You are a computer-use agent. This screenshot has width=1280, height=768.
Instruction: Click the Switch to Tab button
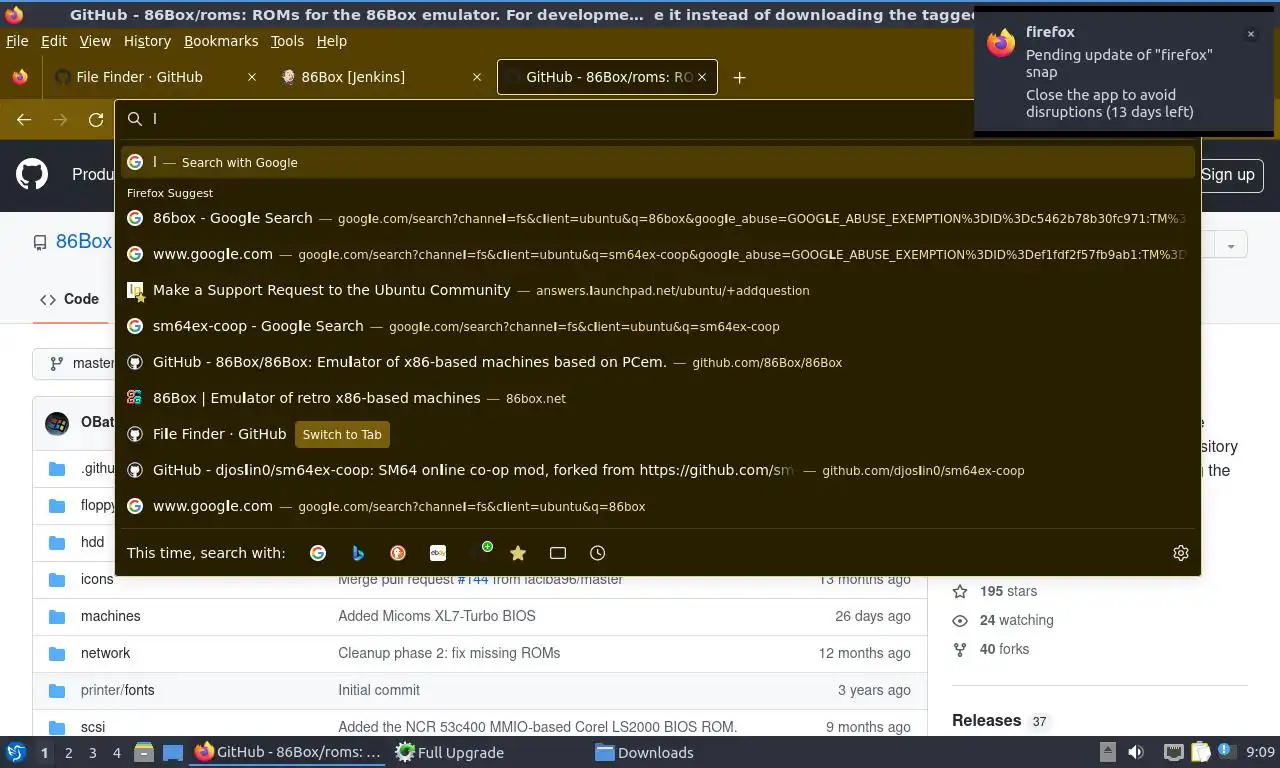[x=342, y=434]
